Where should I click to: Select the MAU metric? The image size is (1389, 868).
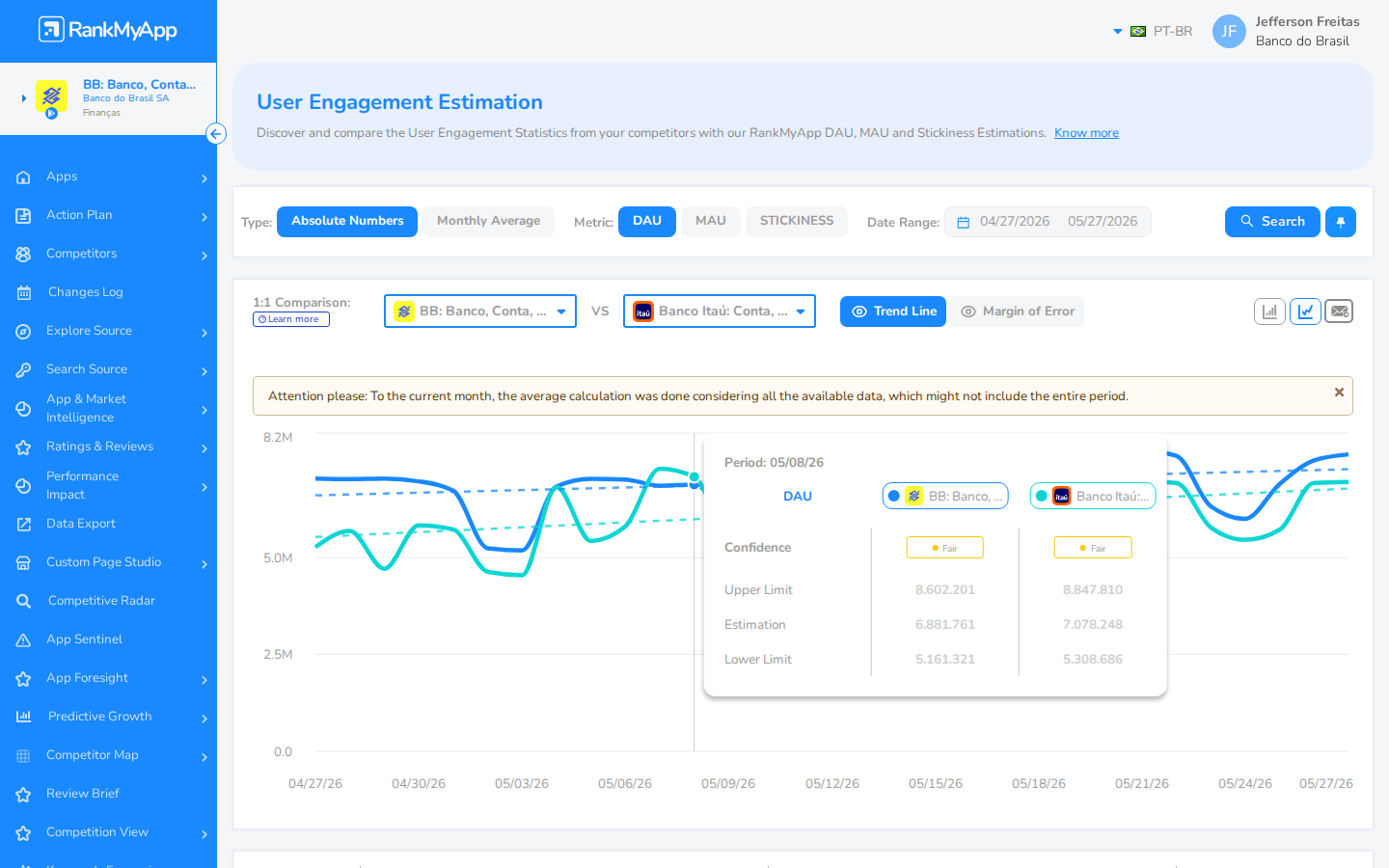711,222
